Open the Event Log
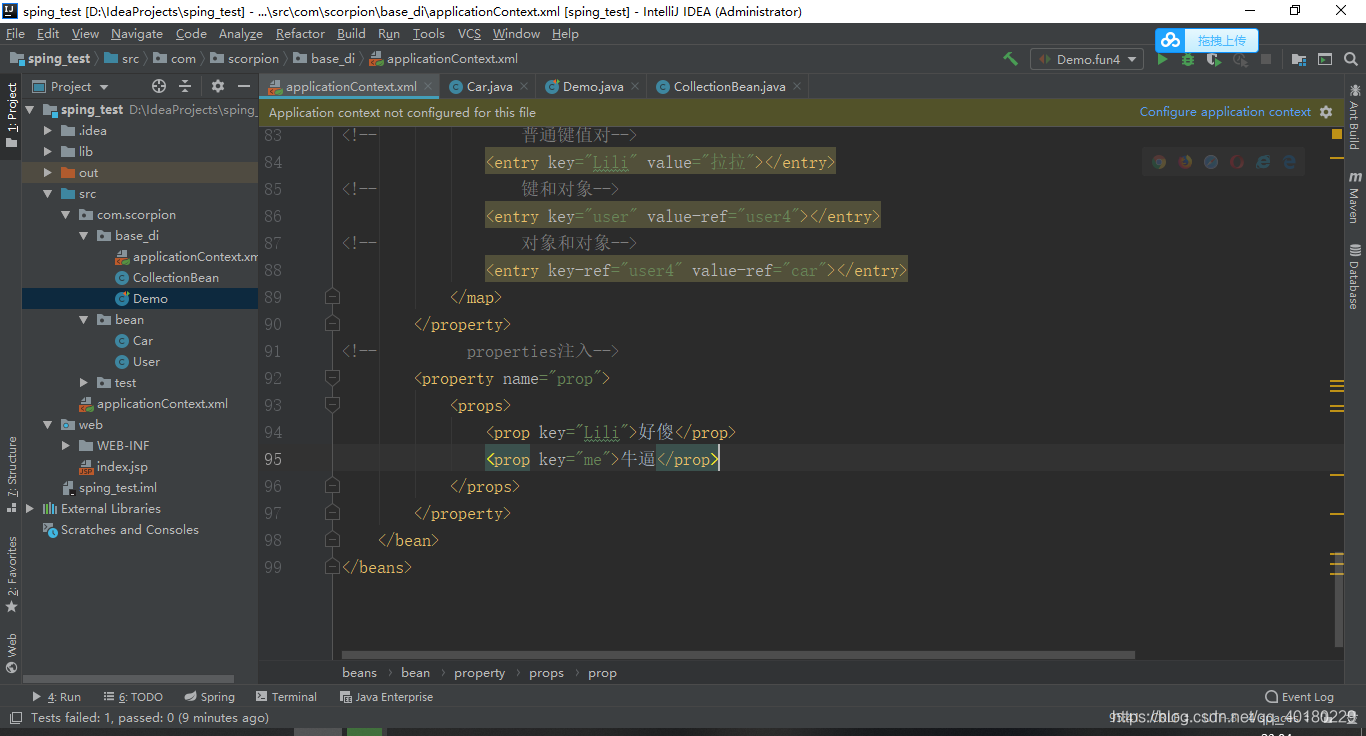Image resolution: width=1366 pixels, height=736 pixels. click(1299, 697)
